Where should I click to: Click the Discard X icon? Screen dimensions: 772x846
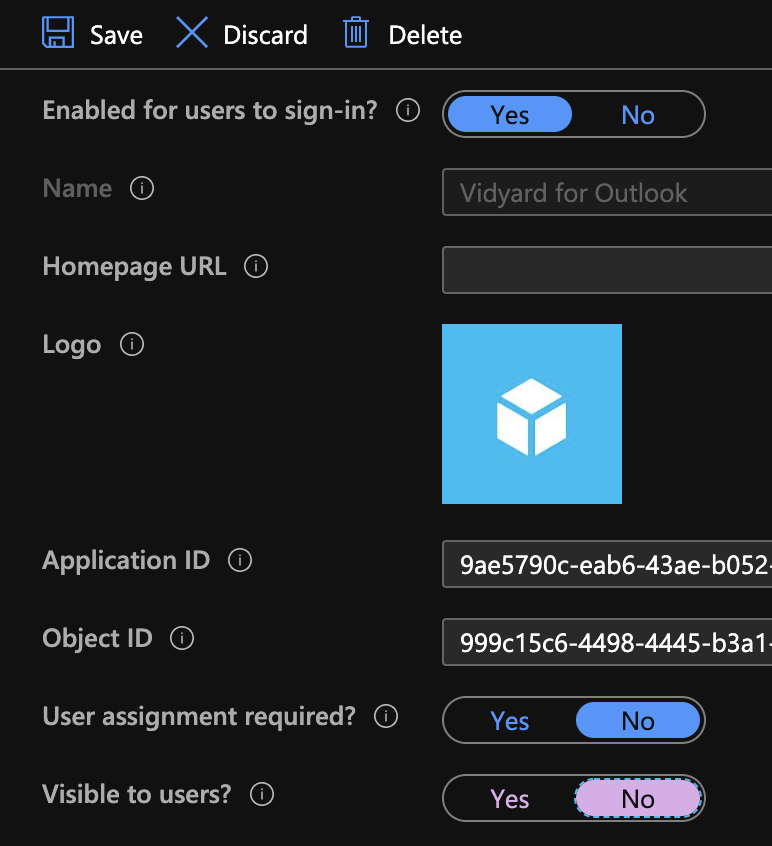coord(191,33)
